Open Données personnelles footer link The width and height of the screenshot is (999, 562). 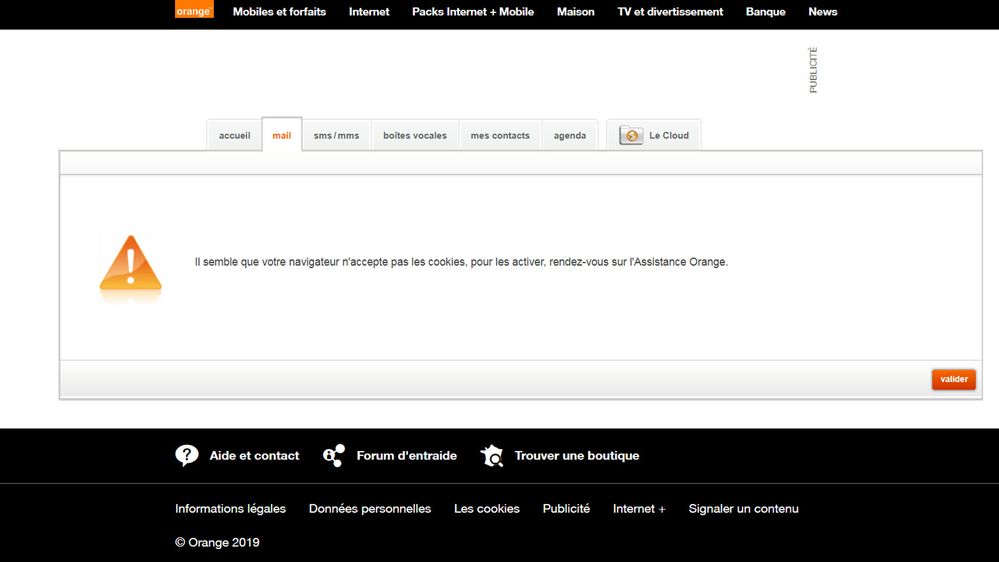click(x=370, y=508)
